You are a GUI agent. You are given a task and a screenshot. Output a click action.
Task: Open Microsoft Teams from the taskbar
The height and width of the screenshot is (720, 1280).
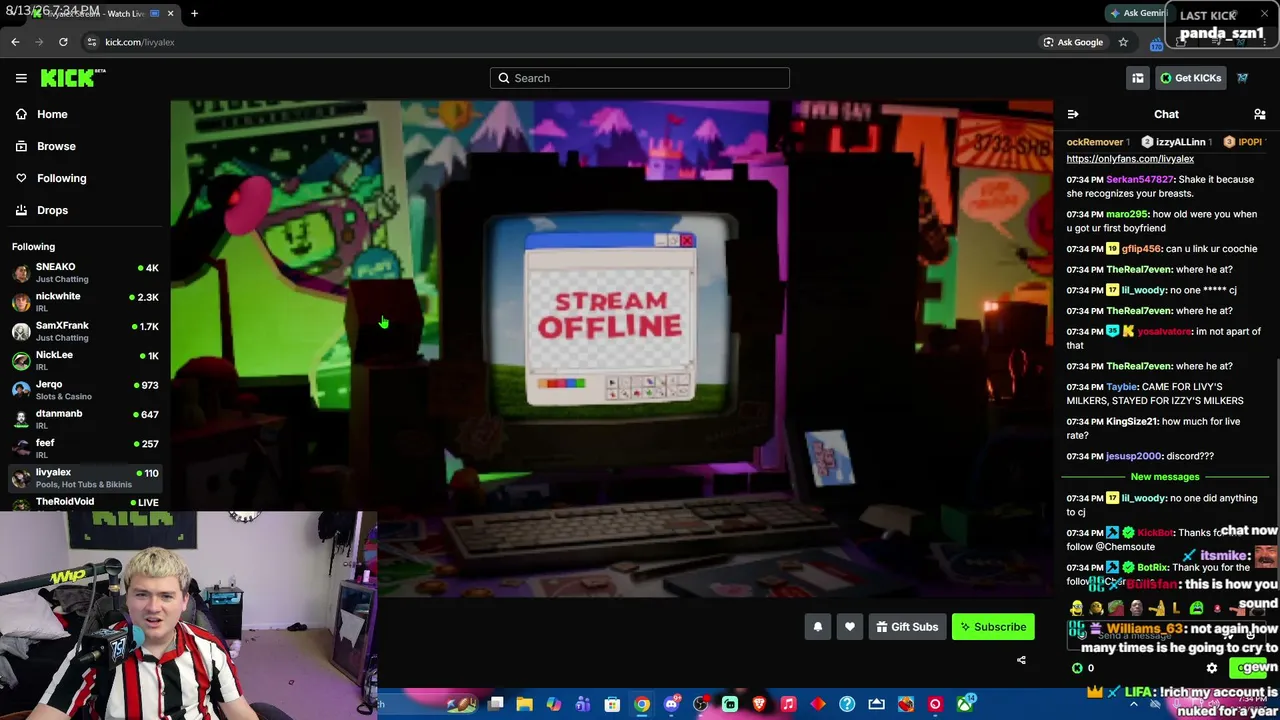[x=583, y=704]
